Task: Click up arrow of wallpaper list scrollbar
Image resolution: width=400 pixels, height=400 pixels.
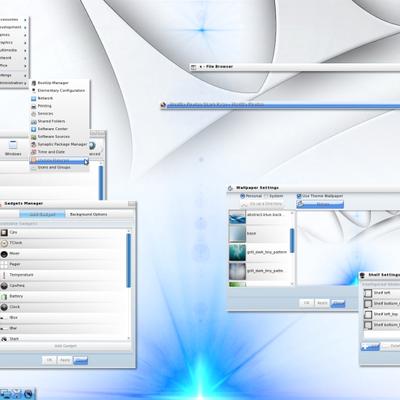Action: 292,213
